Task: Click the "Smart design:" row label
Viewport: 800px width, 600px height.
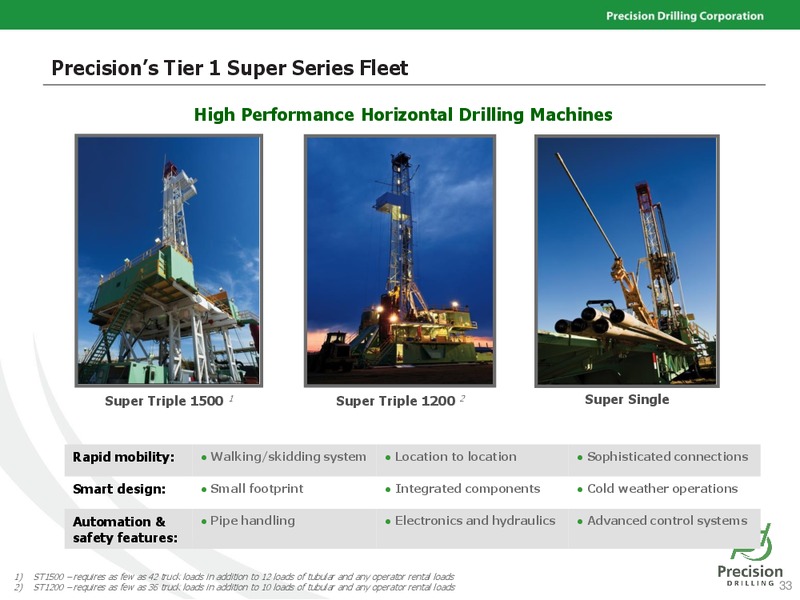Action: pyautogui.click(x=119, y=489)
